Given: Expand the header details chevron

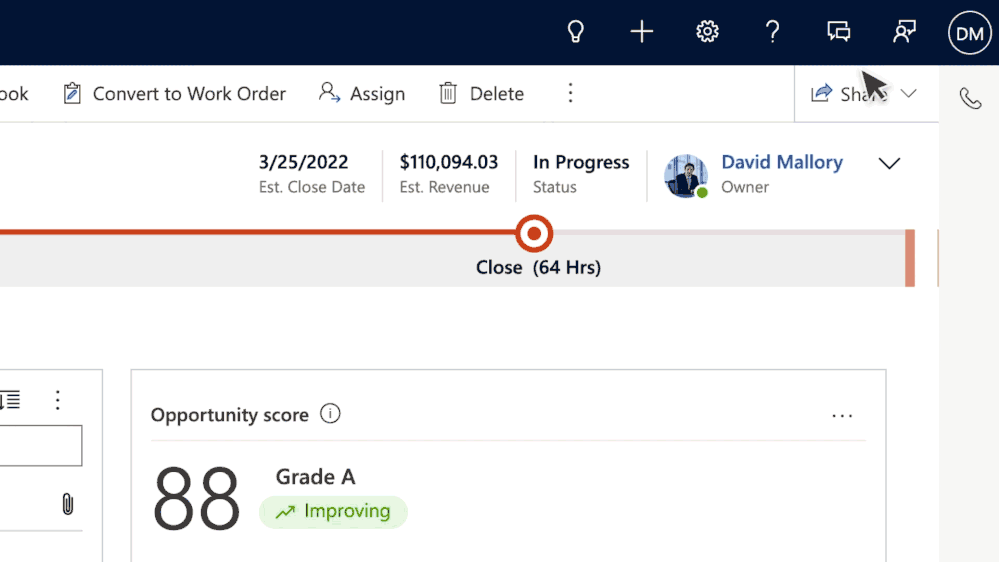Looking at the screenshot, I should 889,163.
